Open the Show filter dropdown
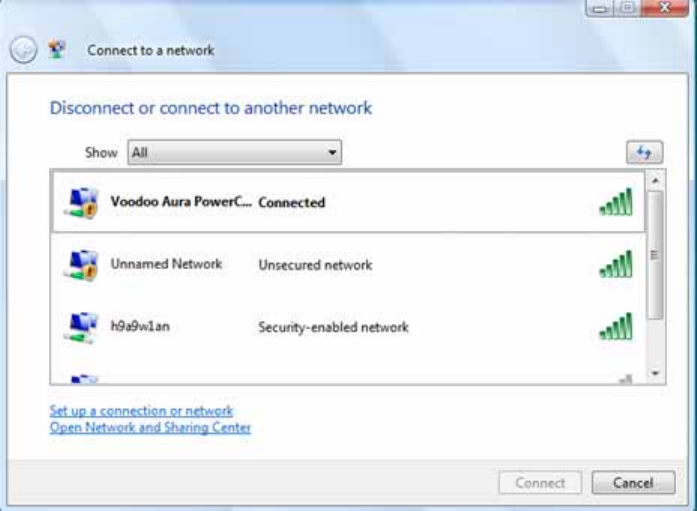This screenshot has height=511, width=697. coord(234,153)
